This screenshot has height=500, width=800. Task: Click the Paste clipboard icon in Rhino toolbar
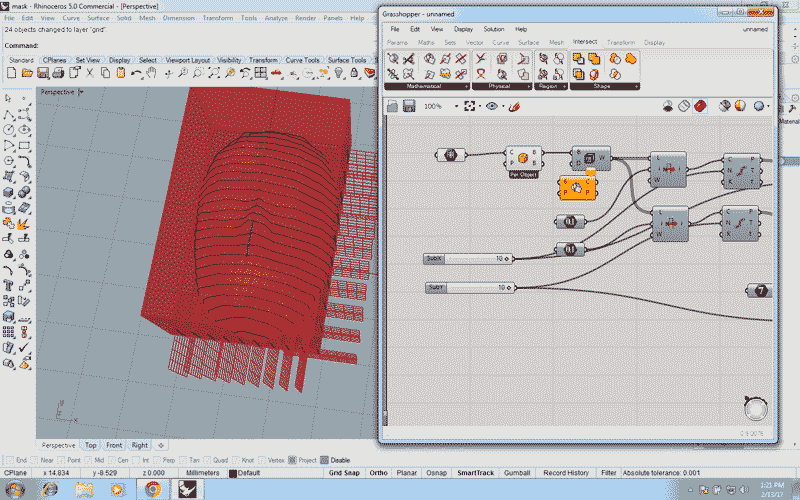point(121,73)
